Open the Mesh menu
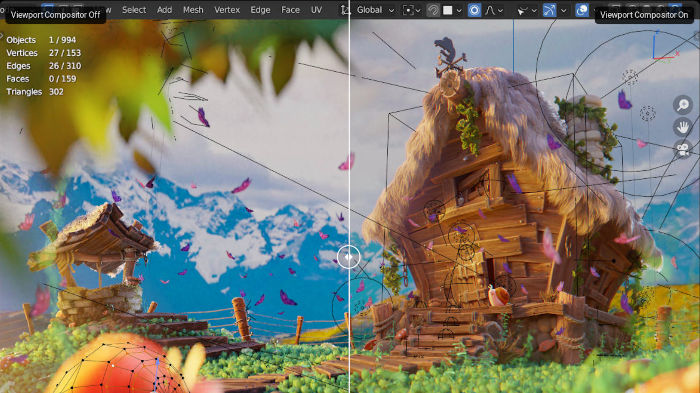Screen dimensions: 700x393 coord(193,10)
